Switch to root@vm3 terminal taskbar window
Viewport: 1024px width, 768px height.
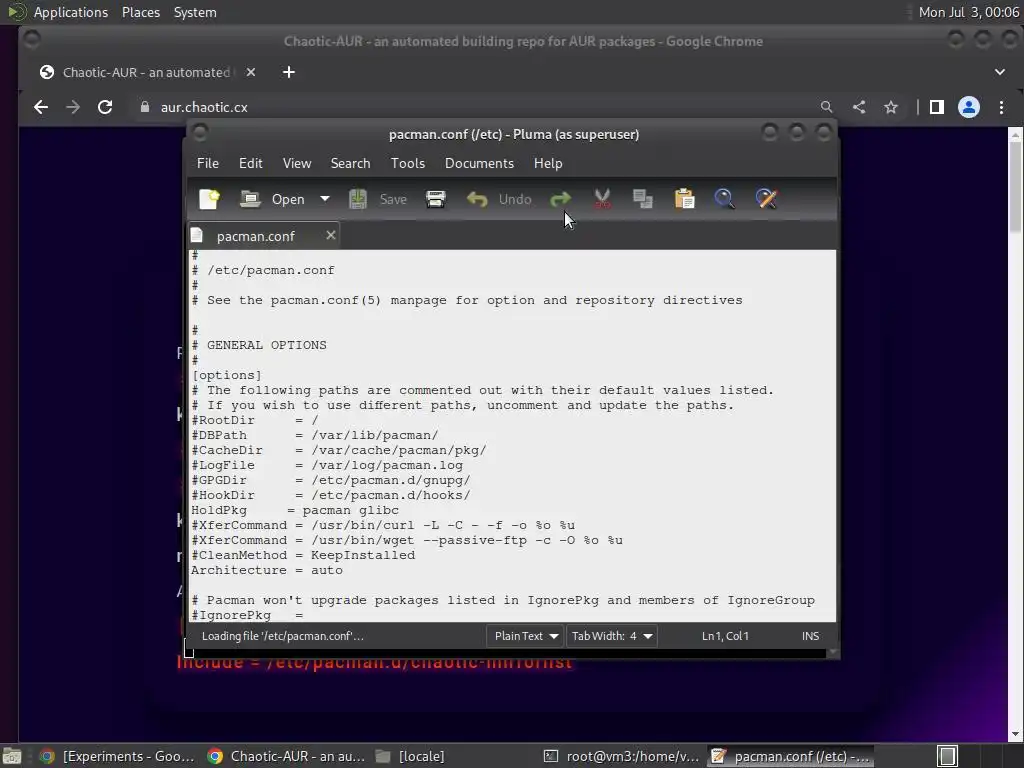pyautogui.click(x=622, y=756)
